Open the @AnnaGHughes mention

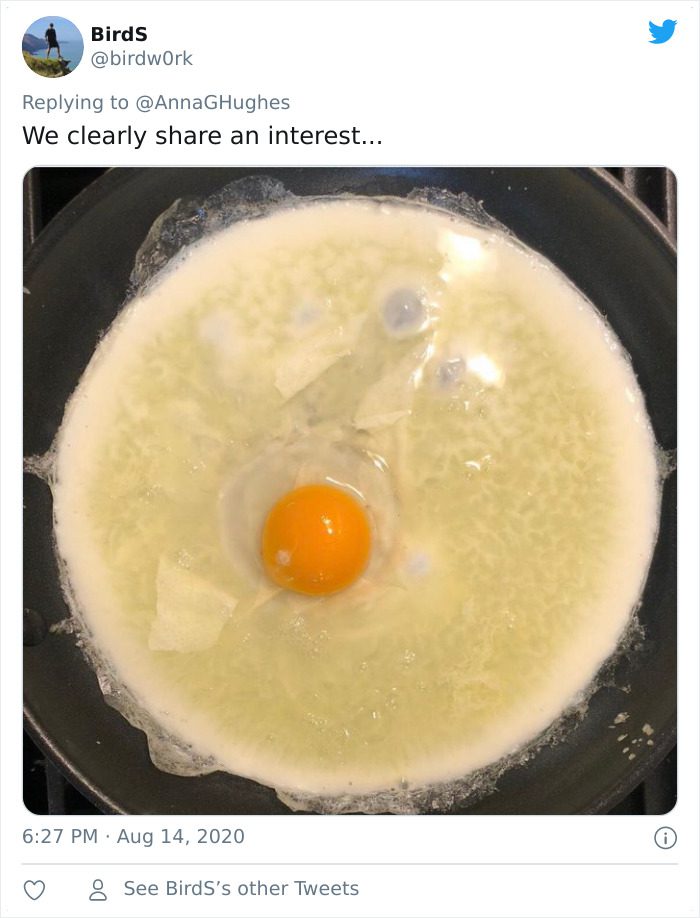(x=212, y=102)
